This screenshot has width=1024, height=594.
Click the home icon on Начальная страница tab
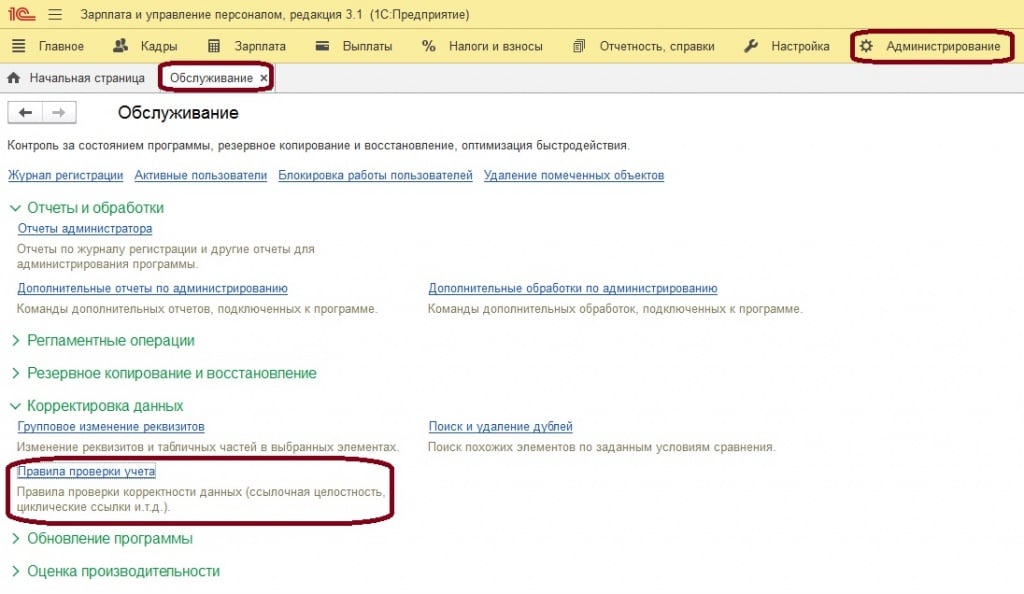click(x=14, y=78)
